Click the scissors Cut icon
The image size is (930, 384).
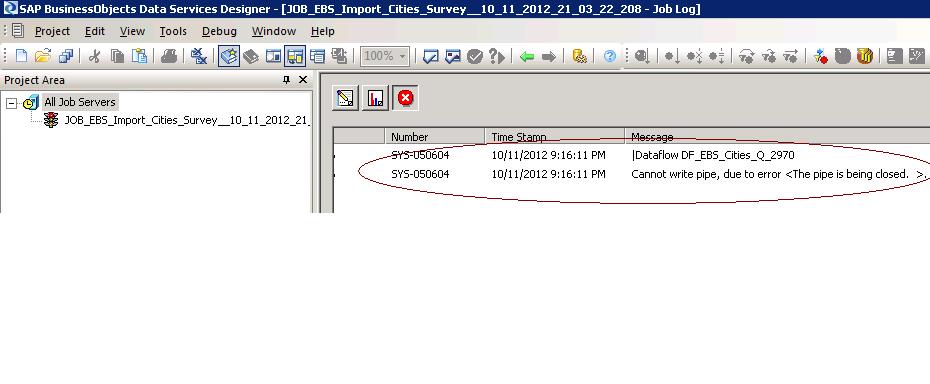coord(94,56)
